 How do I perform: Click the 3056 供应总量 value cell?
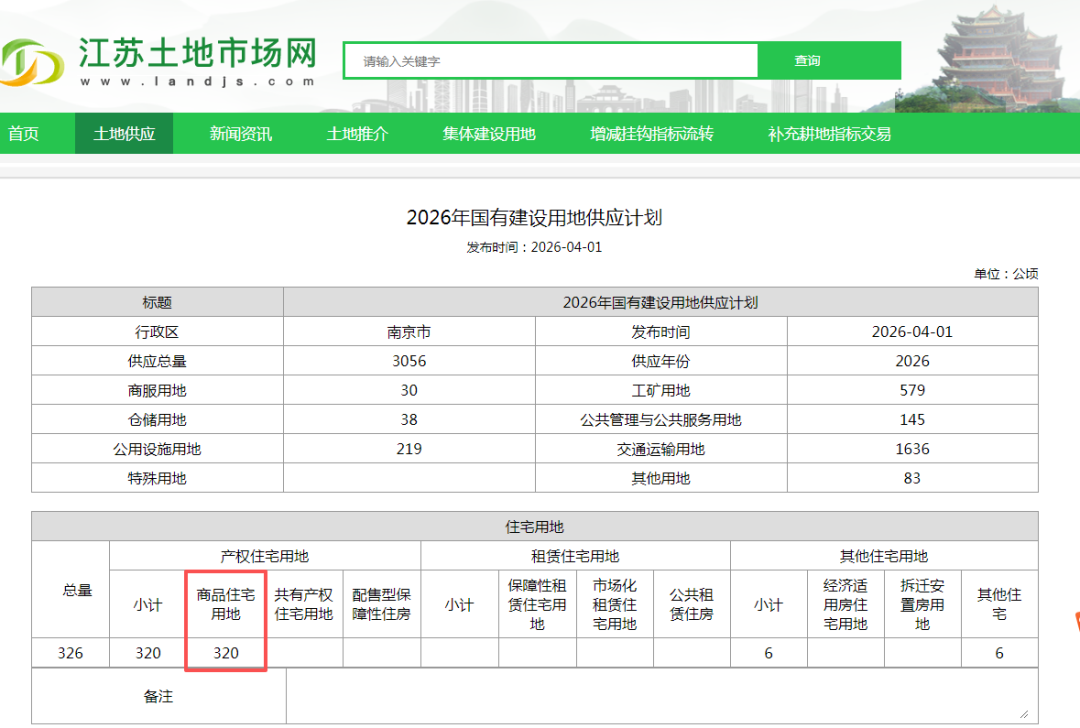[409, 361]
